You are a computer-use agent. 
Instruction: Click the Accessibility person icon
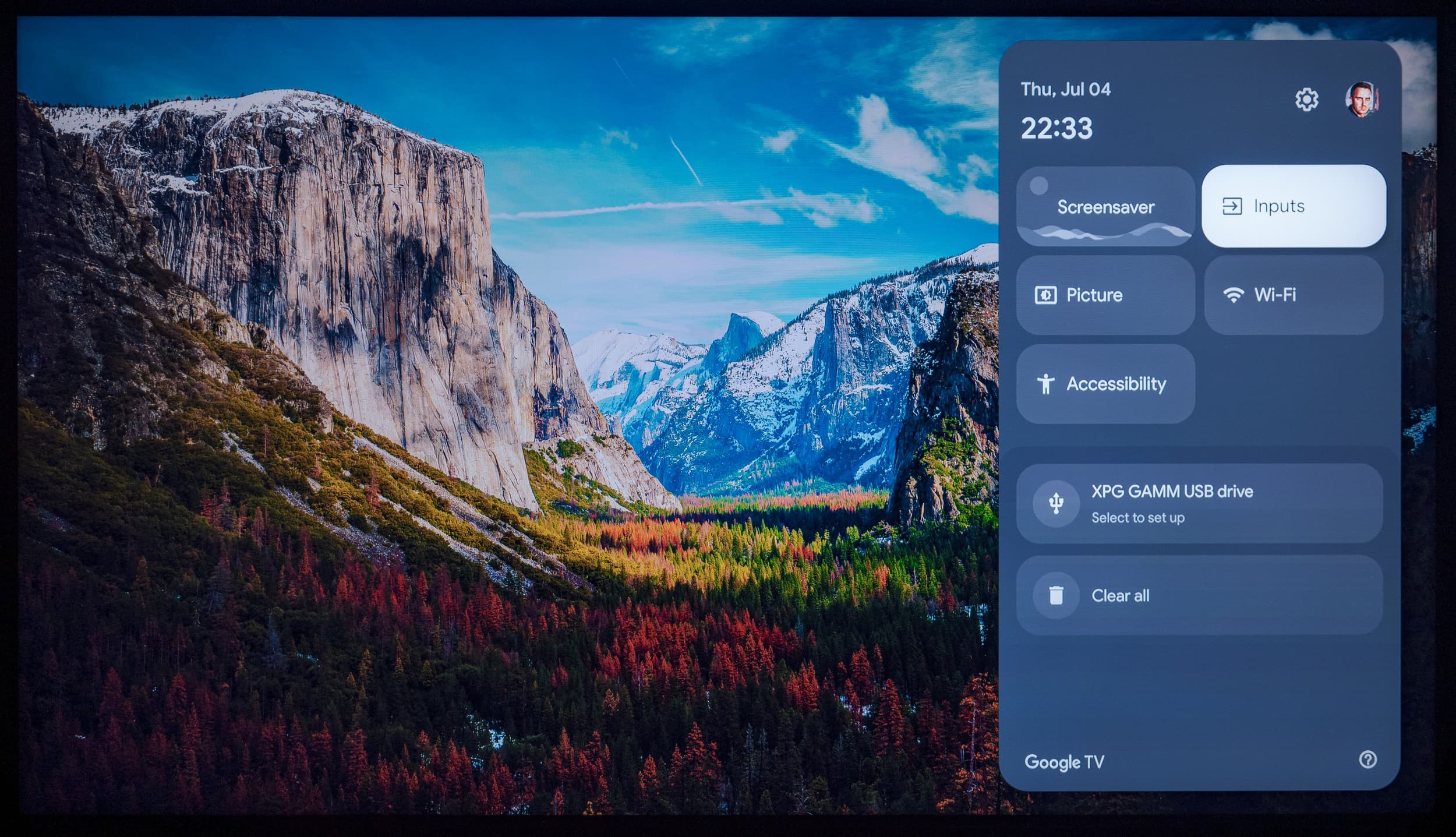tap(1046, 384)
